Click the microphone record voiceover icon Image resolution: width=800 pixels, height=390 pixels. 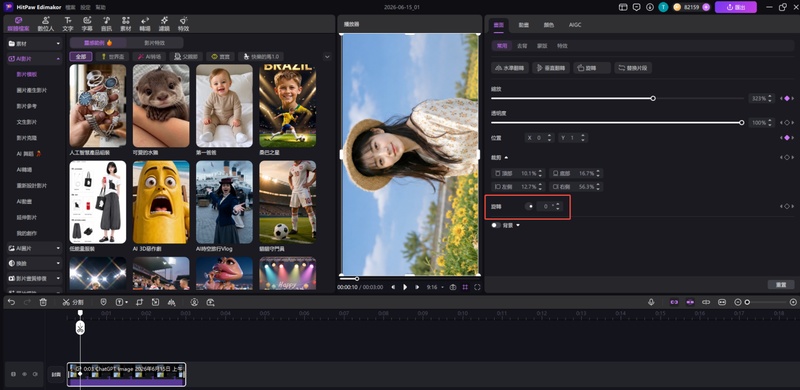click(x=651, y=302)
